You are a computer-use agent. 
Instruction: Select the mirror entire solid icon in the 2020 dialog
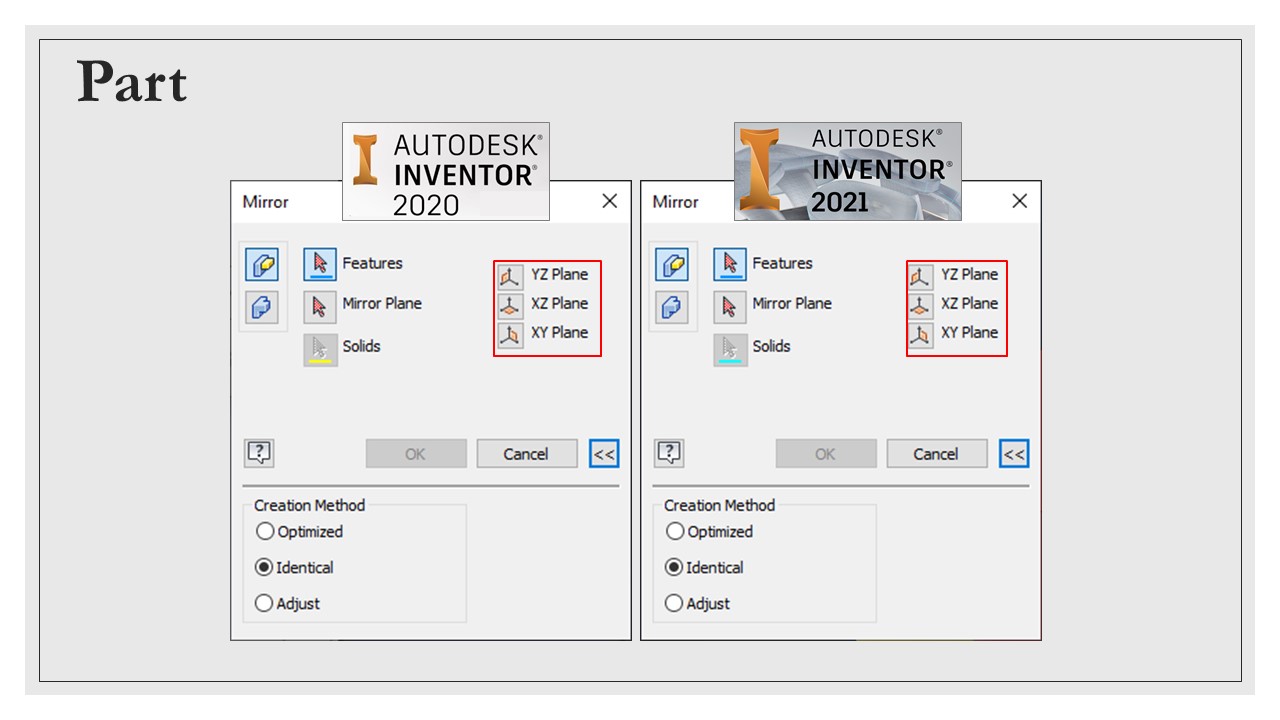point(262,307)
